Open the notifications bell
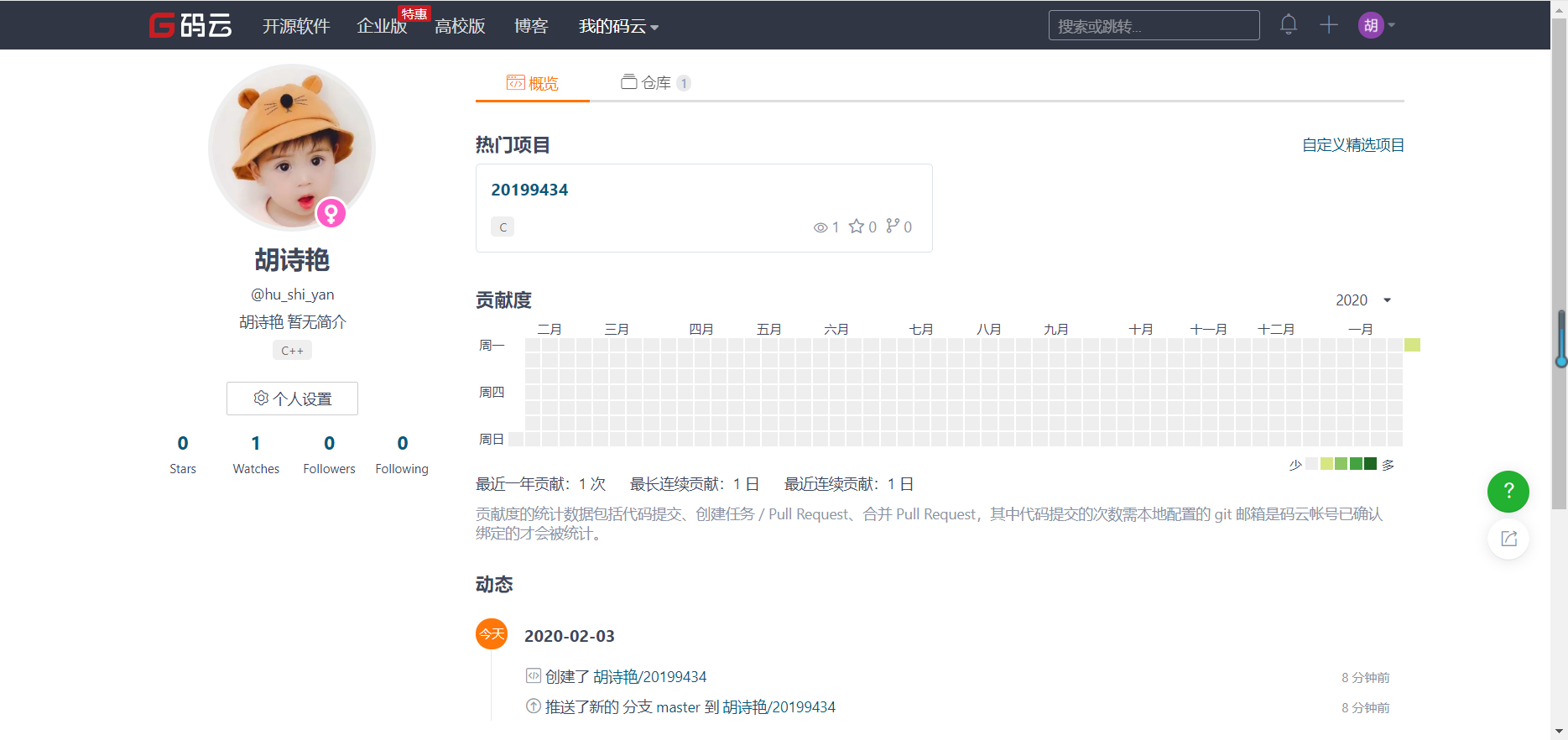 (x=1289, y=24)
